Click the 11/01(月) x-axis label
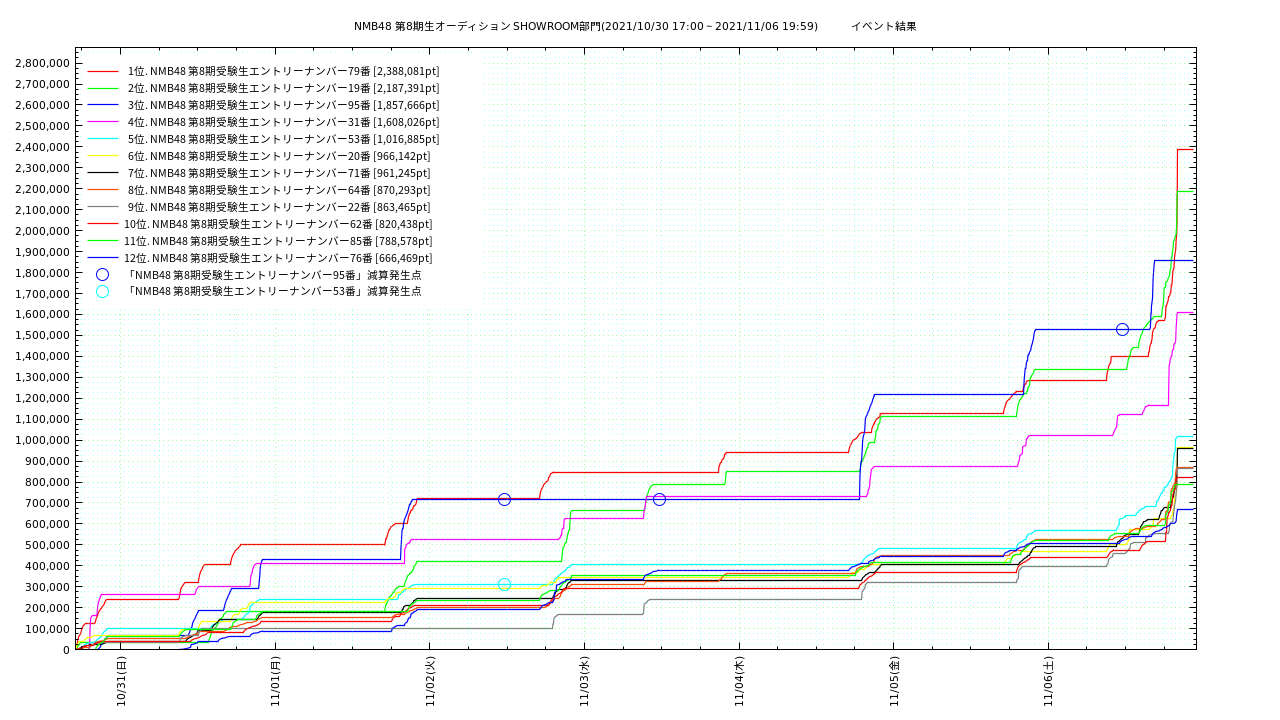Image resolution: width=1280 pixels, height=720 pixels. coord(276,682)
